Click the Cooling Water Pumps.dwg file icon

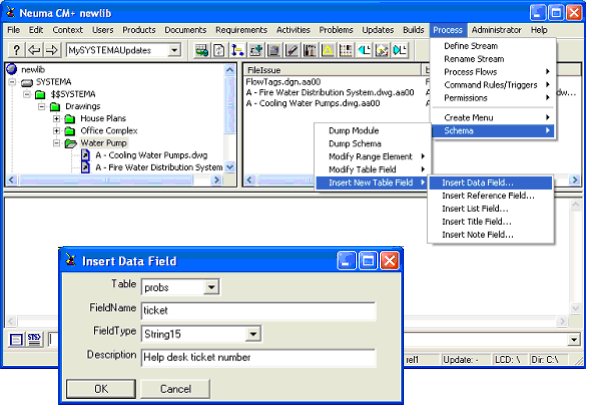point(86,155)
